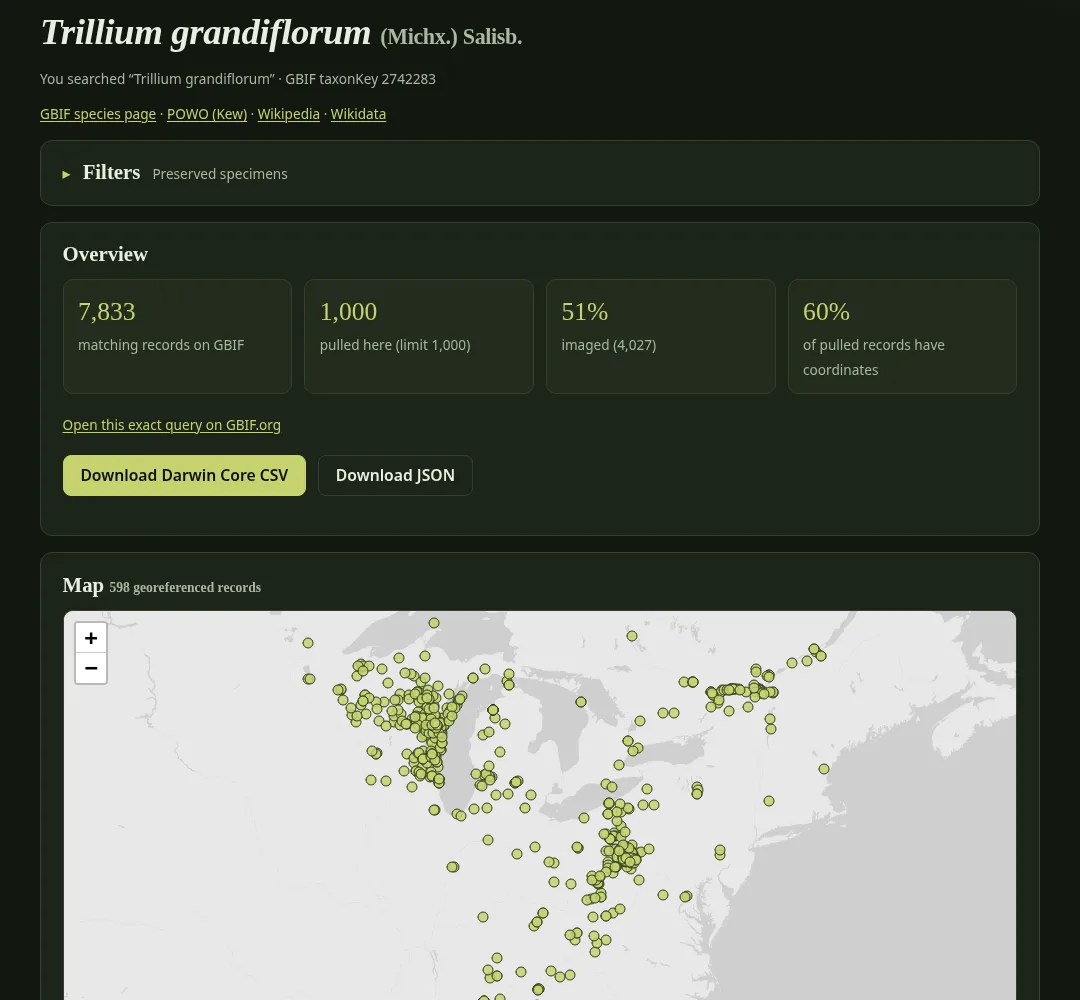Expand the Filters disclosure triangle
1080x1000 pixels.
(66, 174)
